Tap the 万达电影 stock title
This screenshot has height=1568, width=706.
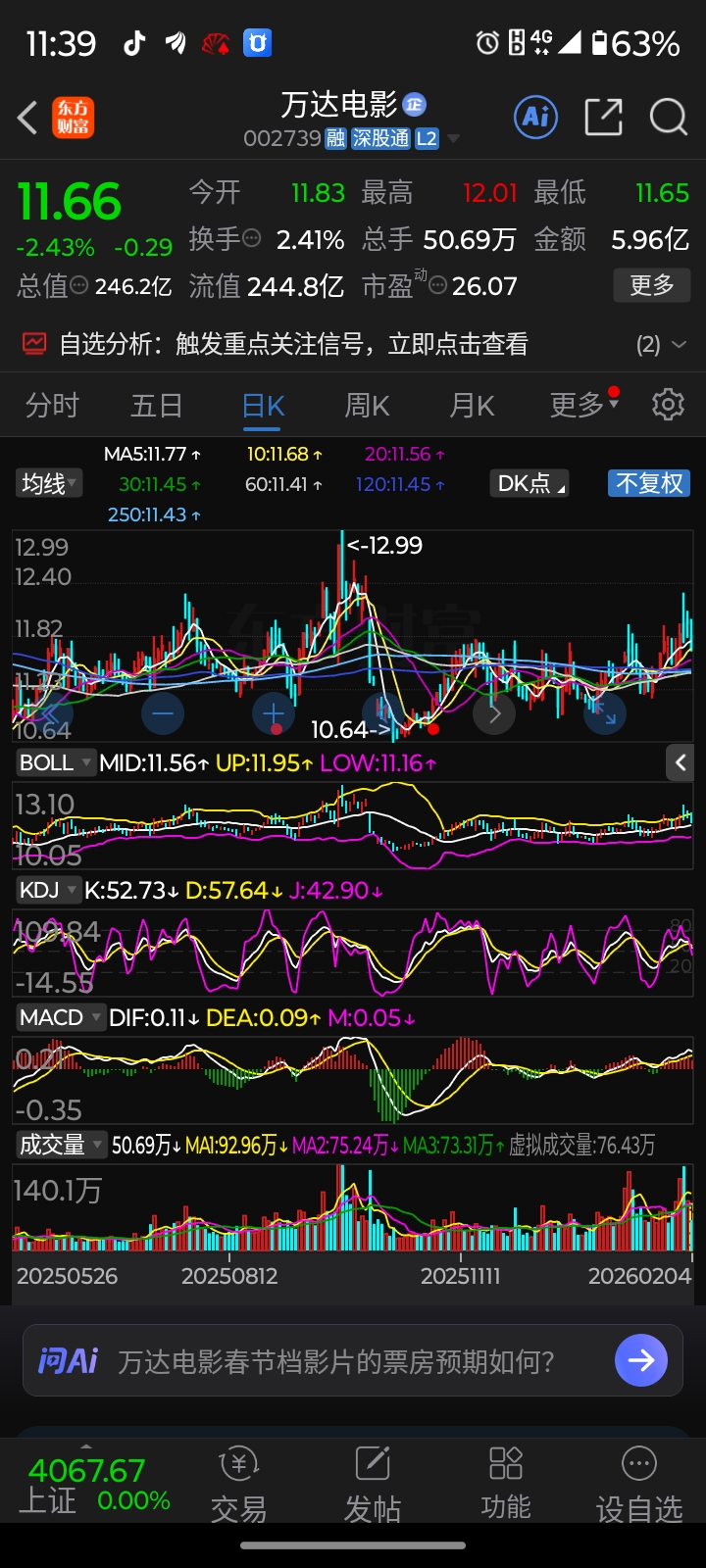(x=338, y=104)
